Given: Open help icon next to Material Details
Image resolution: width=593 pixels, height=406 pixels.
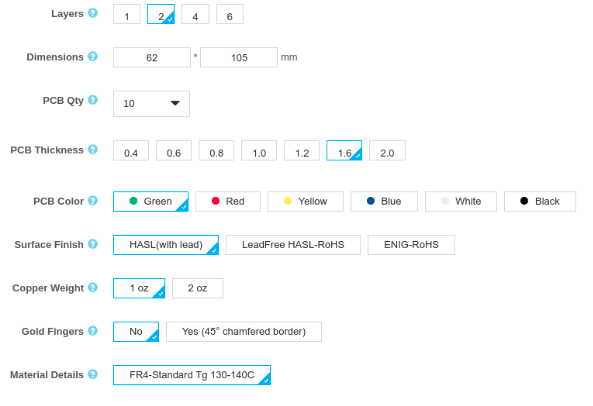Looking at the screenshot, I should 93,375.
